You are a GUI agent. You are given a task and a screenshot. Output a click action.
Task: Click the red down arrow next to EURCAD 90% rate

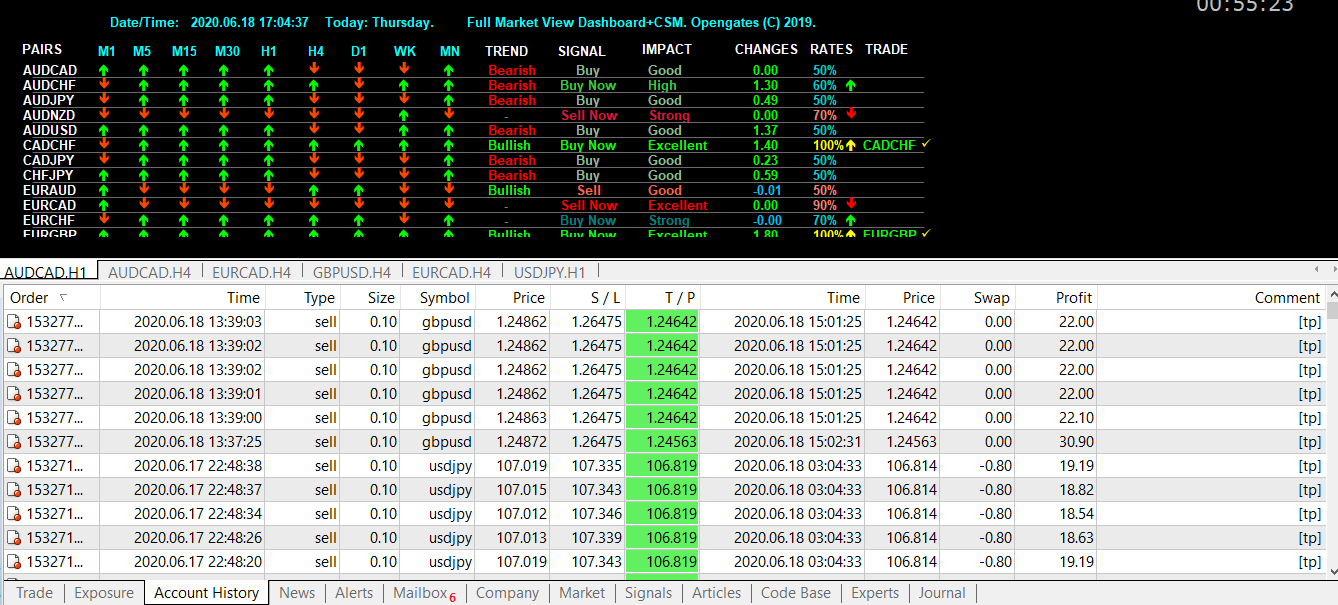click(x=851, y=204)
